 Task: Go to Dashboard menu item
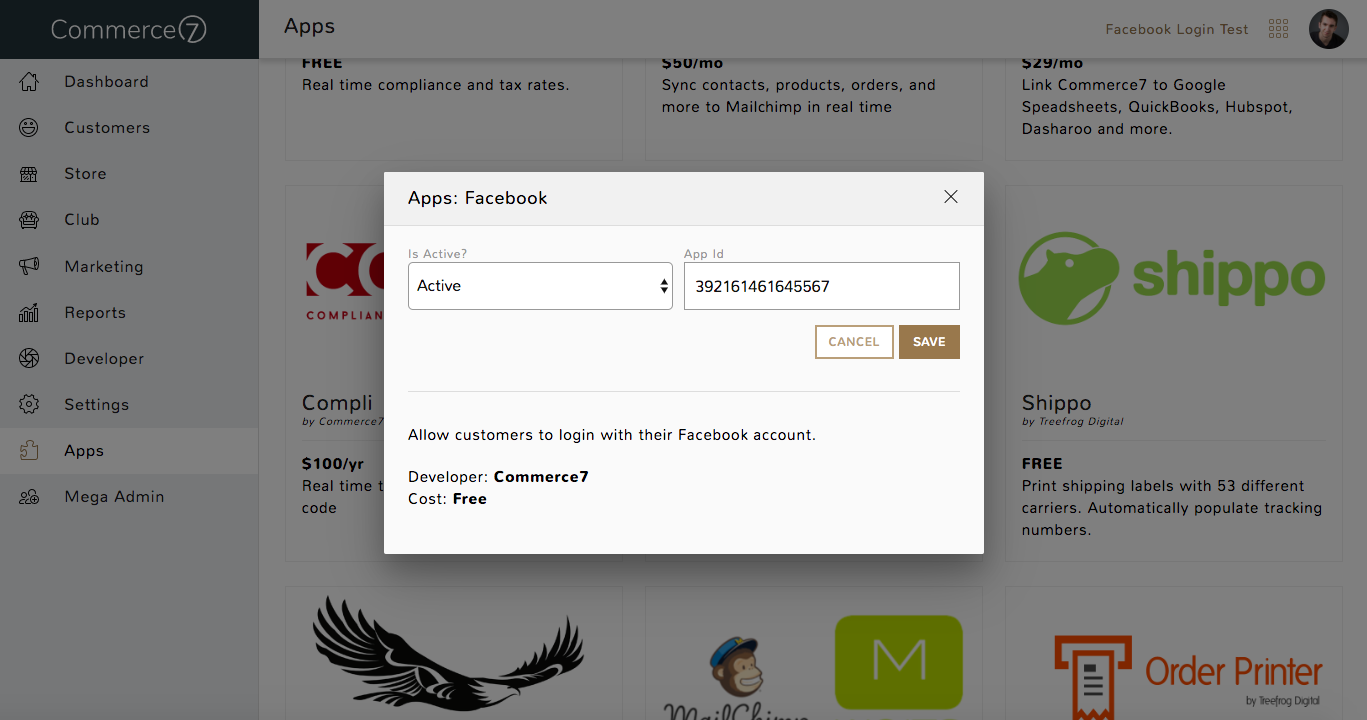pos(106,82)
